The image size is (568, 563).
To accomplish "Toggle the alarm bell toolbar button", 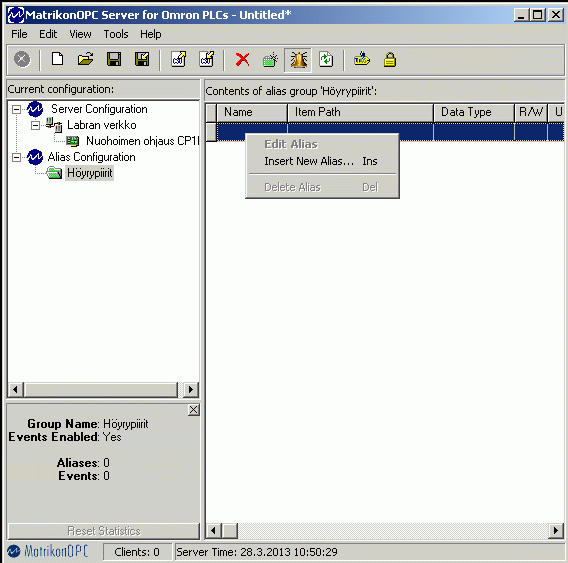I will [298, 60].
